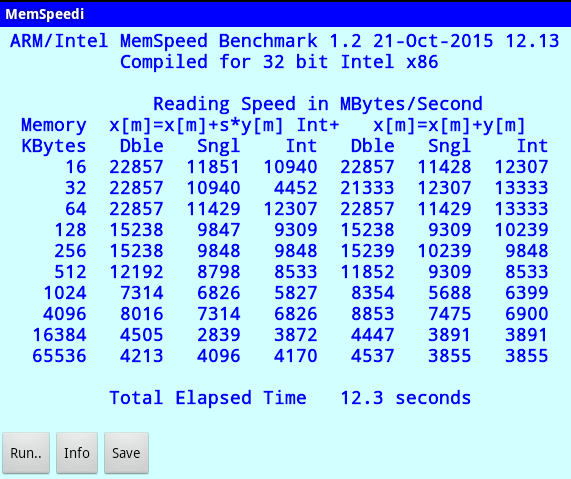Viewport: 571px width, 479px height.
Task: Select the 64 KBytes memory row label
Action: point(76,209)
